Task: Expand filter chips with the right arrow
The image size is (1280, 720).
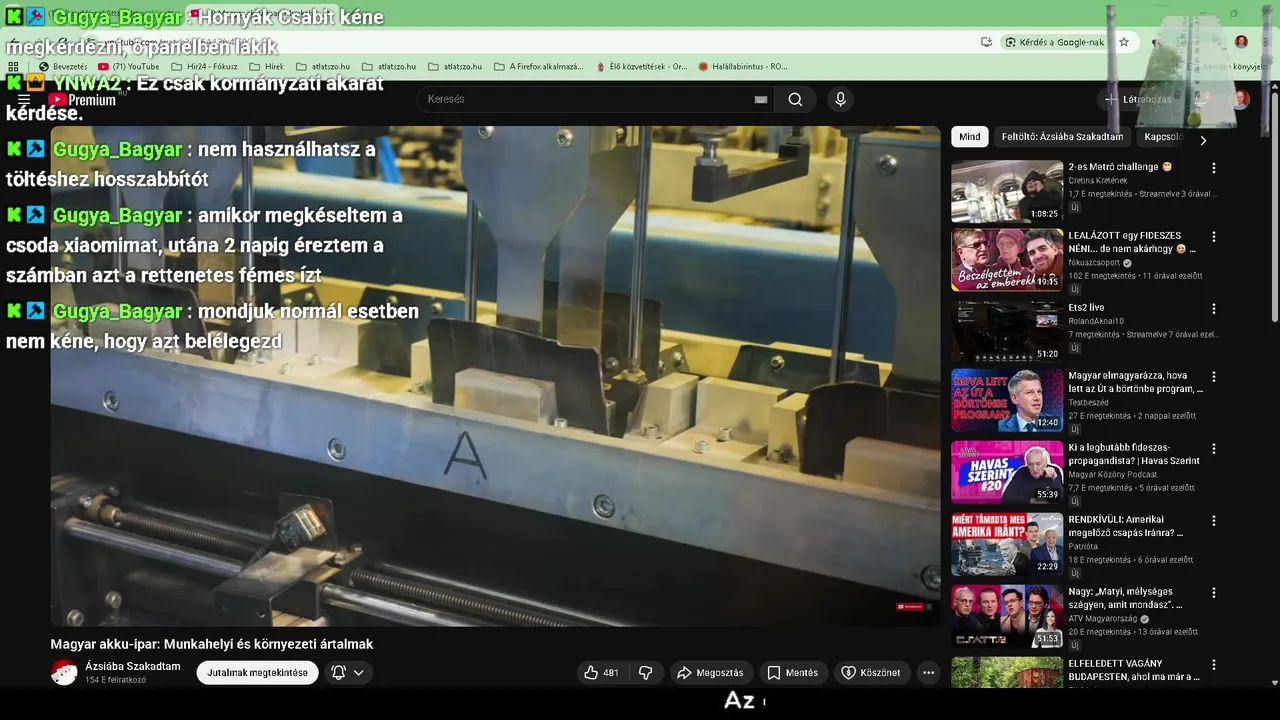Action: pyautogui.click(x=1203, y=141)
